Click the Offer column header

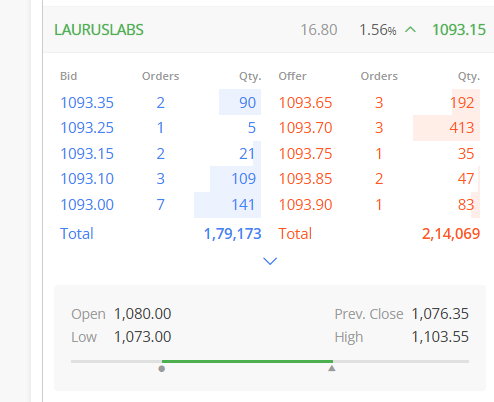292,76
